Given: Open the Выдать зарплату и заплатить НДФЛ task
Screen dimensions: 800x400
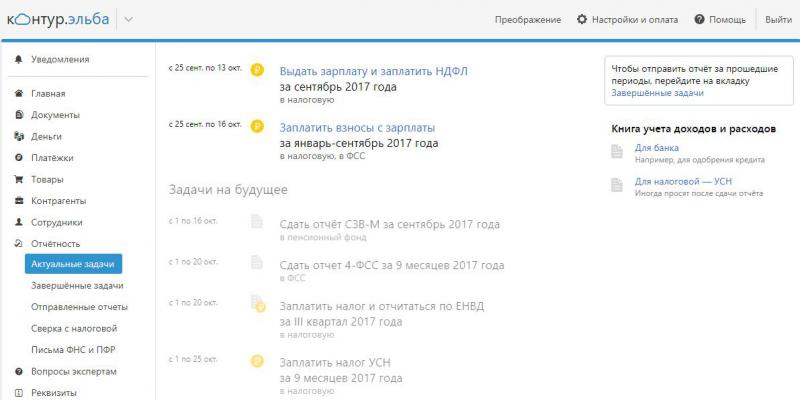Looking at the screenshot, I should 373,72.
